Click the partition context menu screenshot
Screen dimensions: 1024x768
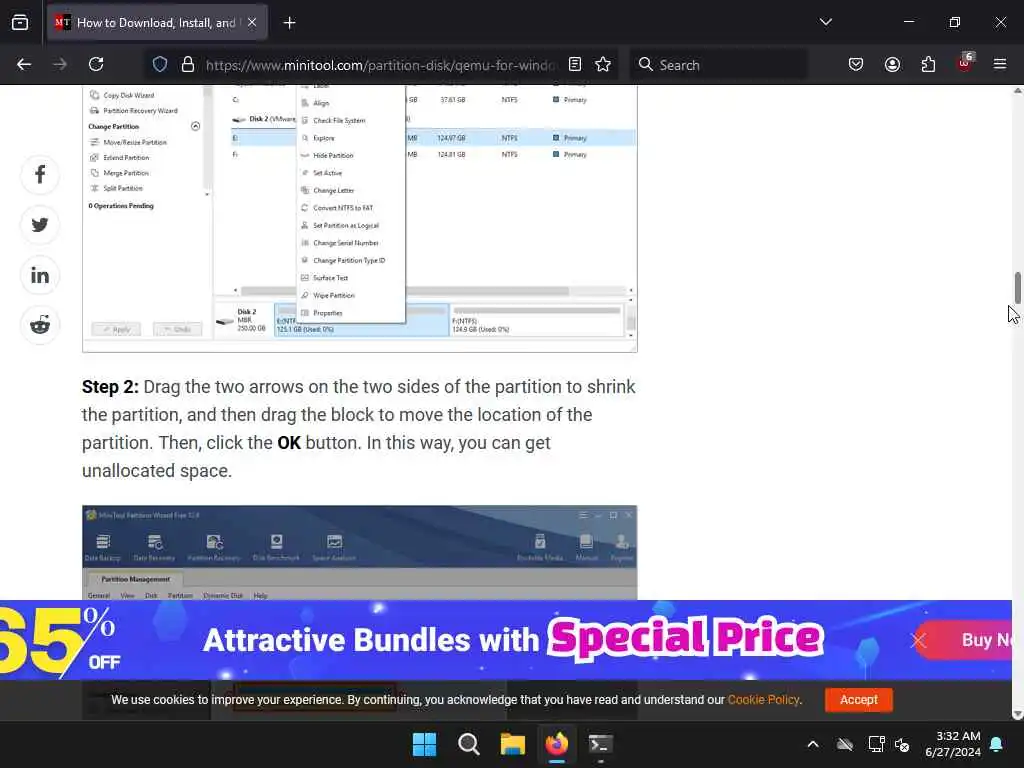tap(360, 219)
